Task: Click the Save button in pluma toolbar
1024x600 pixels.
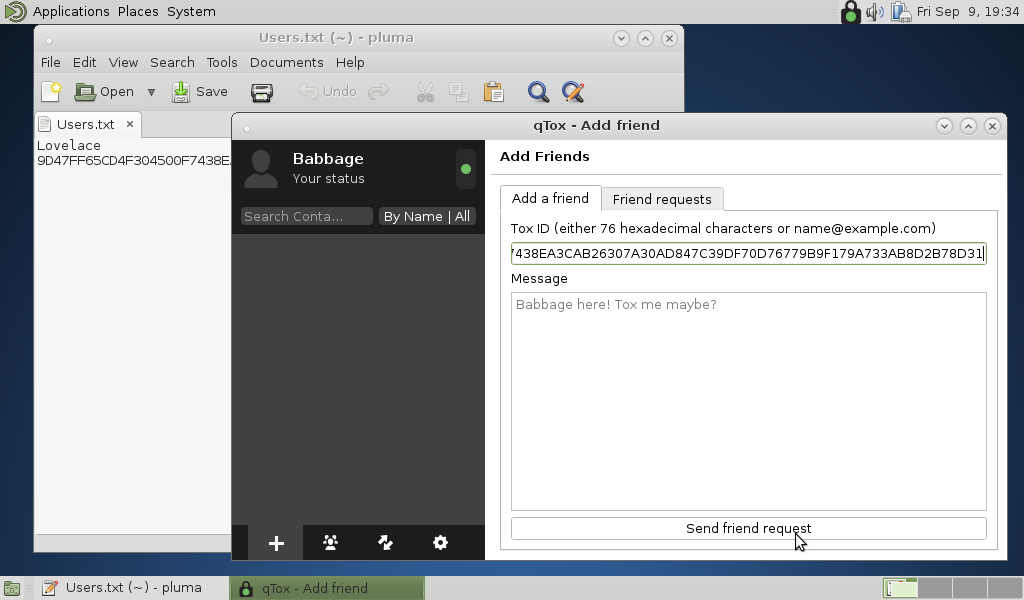Action: tap(200, 92)
